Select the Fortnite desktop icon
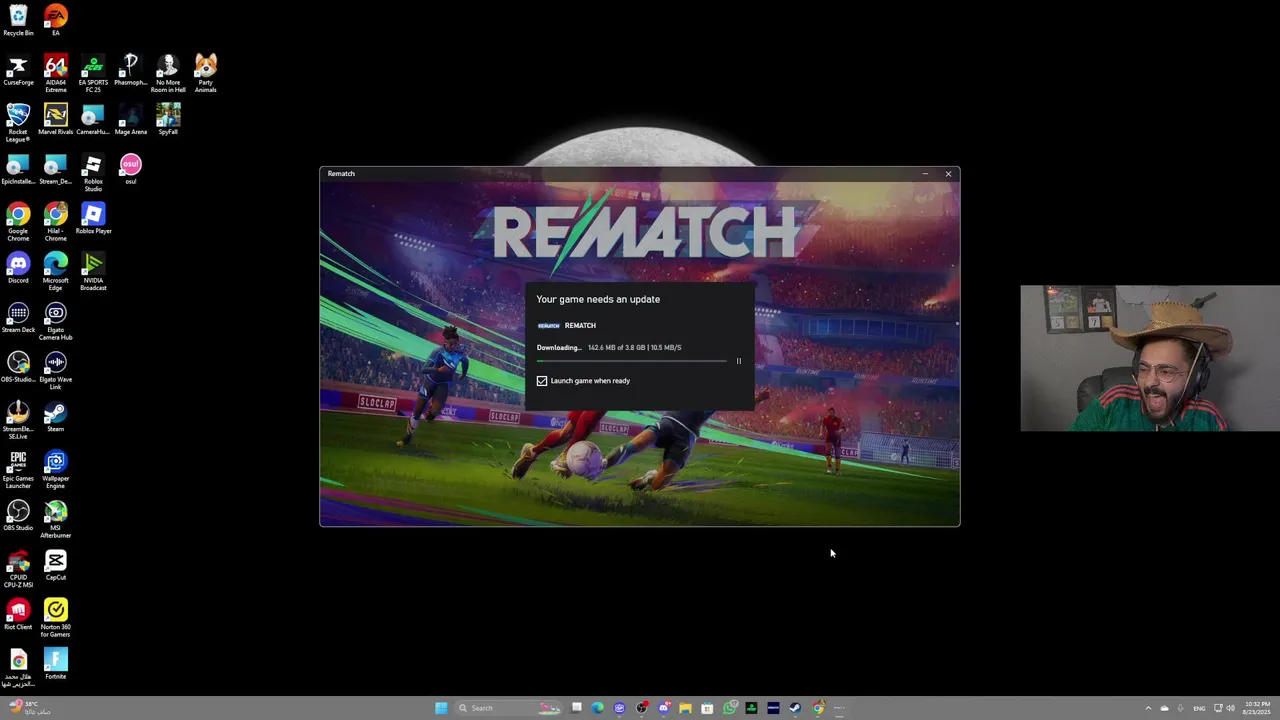The image size is (1280, 720). click(56, 664)
